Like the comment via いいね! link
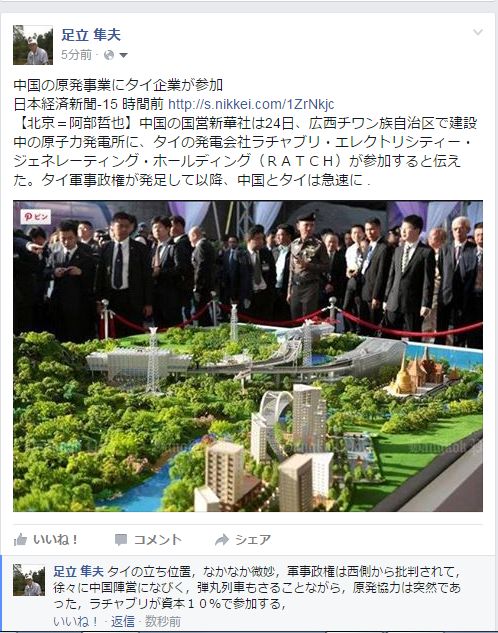The image size is (498, 633). pyautogui.click(x=75, y=621)
